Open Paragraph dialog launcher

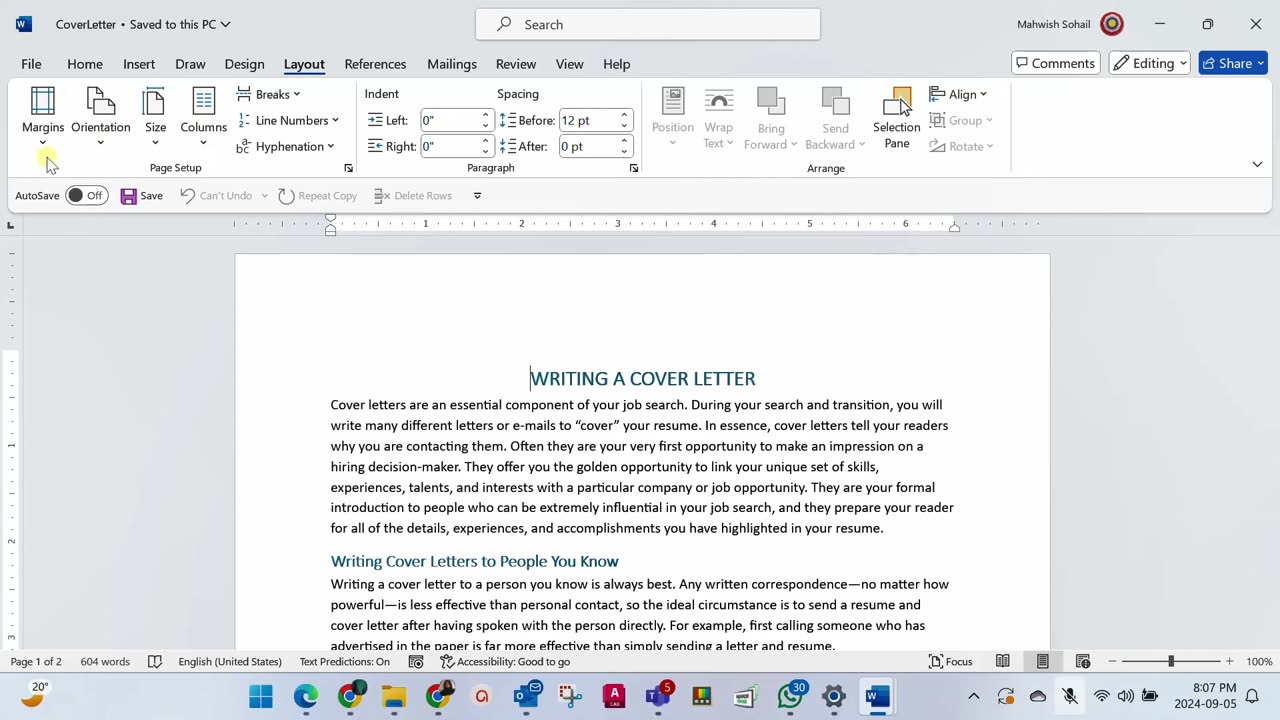click(634, 168)
